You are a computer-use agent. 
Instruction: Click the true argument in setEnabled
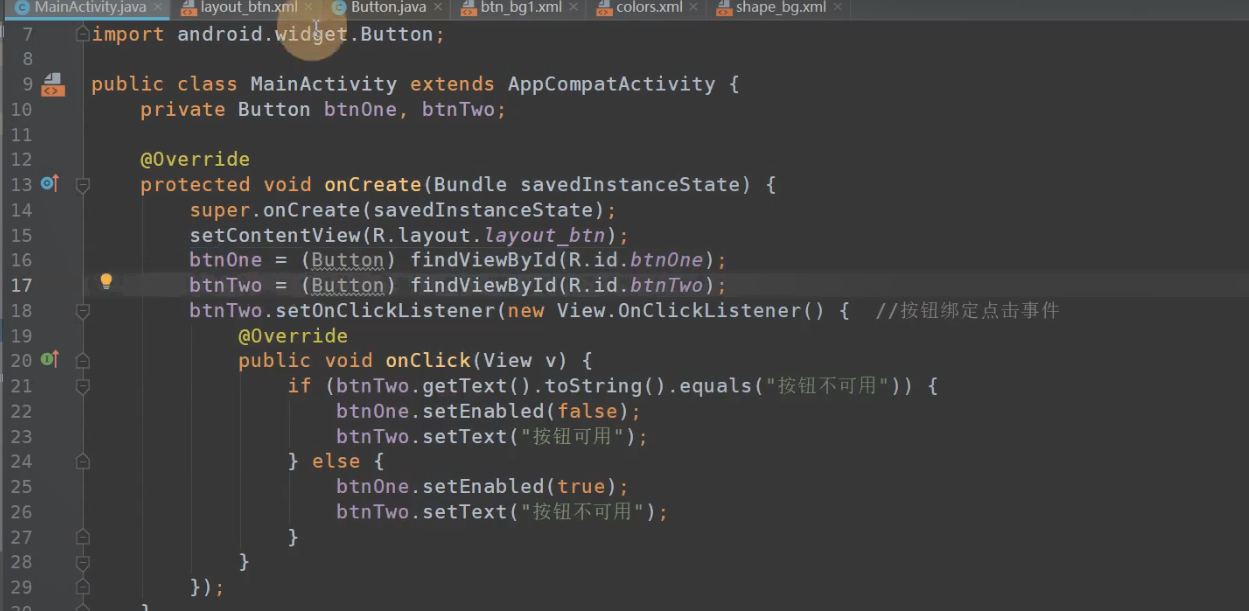click(x=581, y=487)
